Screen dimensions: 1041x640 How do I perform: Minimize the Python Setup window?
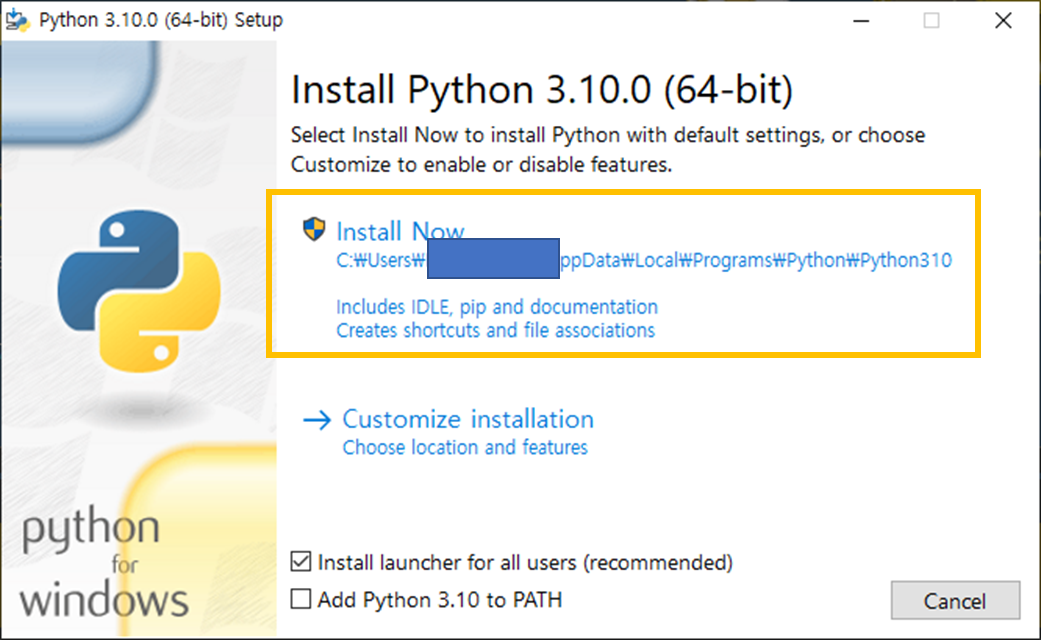[x=861, y=21]
